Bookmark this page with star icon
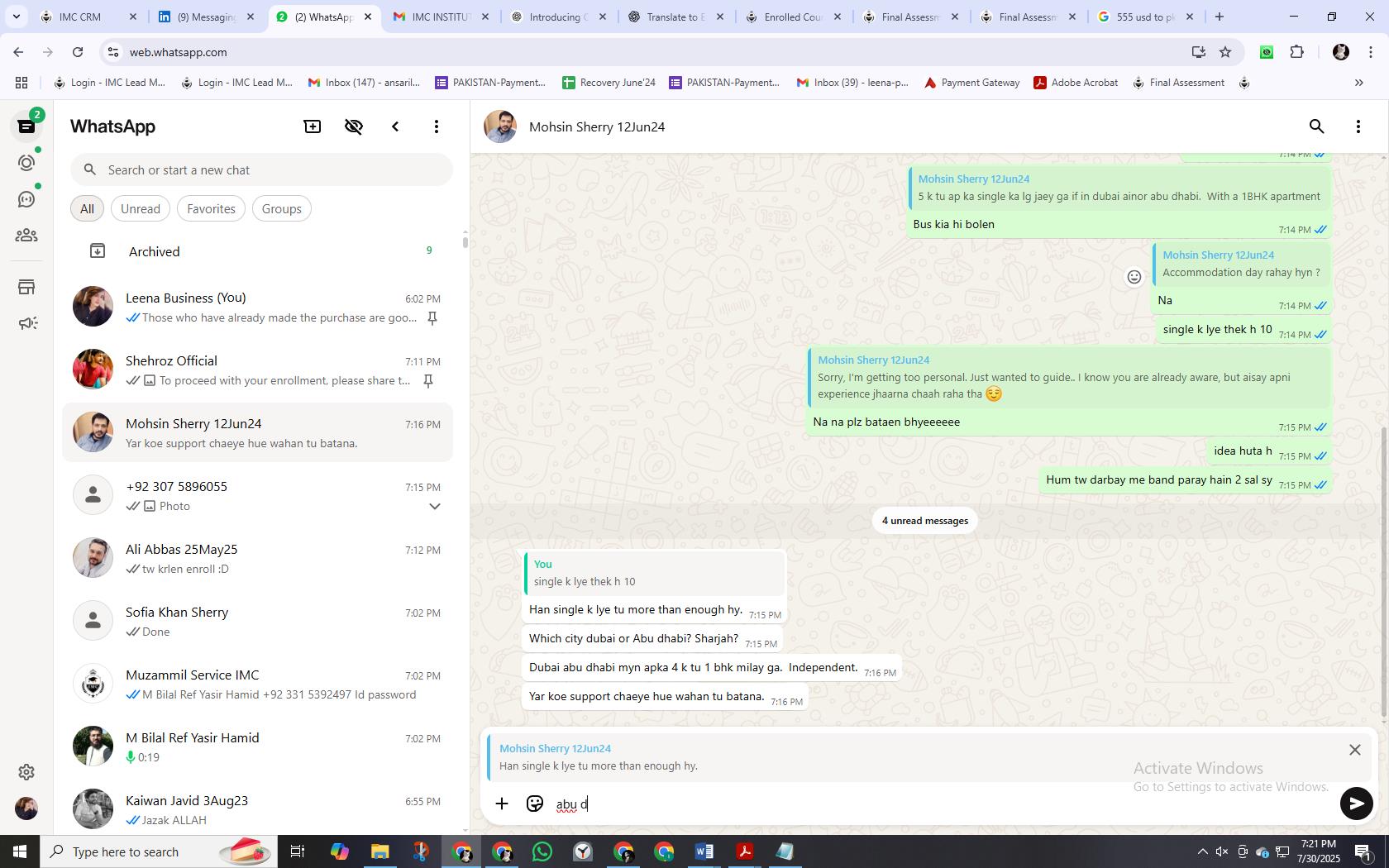This screenshot has height=868, width=1389. tap(1225, 52)
